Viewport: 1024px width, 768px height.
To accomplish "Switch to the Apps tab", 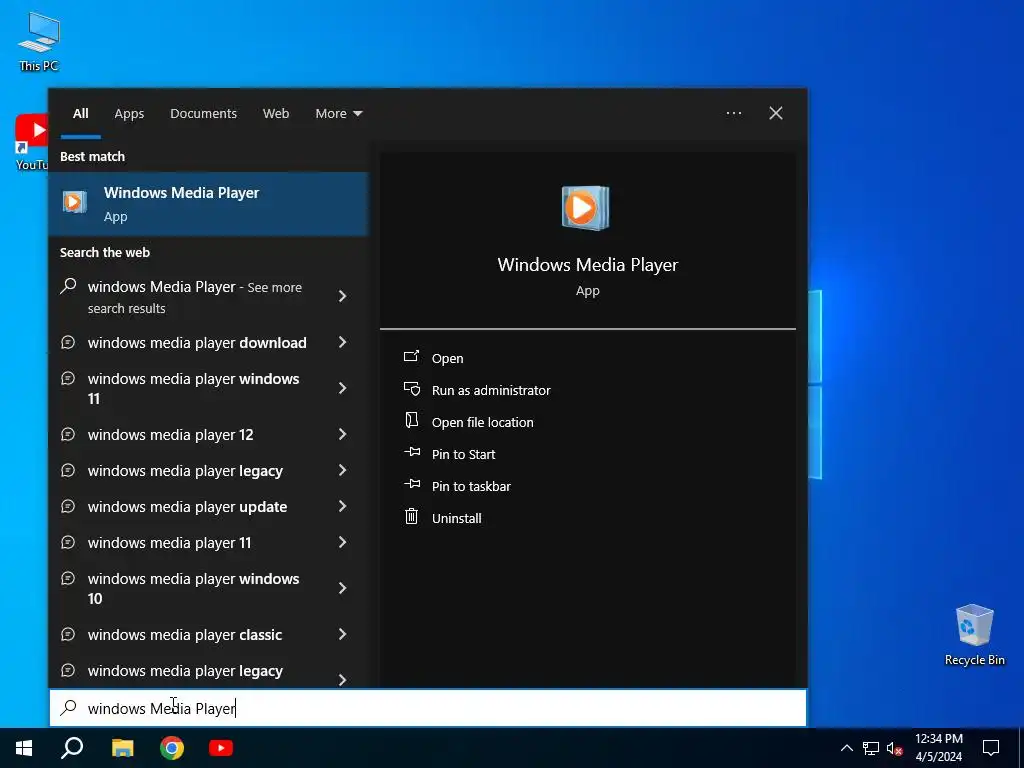I will (x=129, y=113).
